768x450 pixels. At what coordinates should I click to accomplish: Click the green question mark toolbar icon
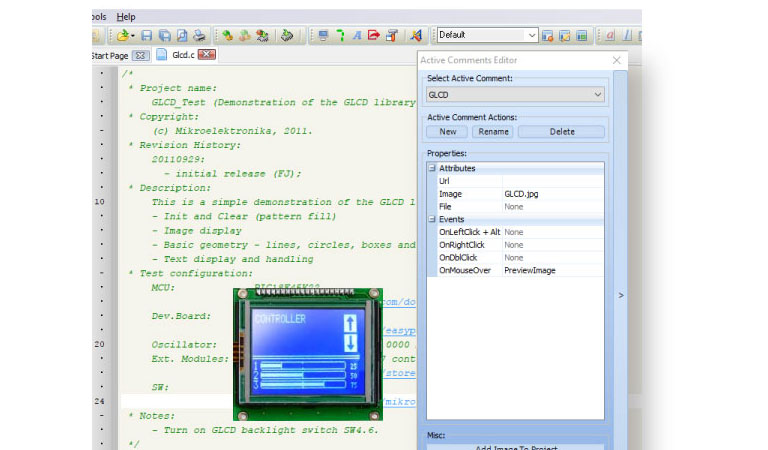coord(340,36)
